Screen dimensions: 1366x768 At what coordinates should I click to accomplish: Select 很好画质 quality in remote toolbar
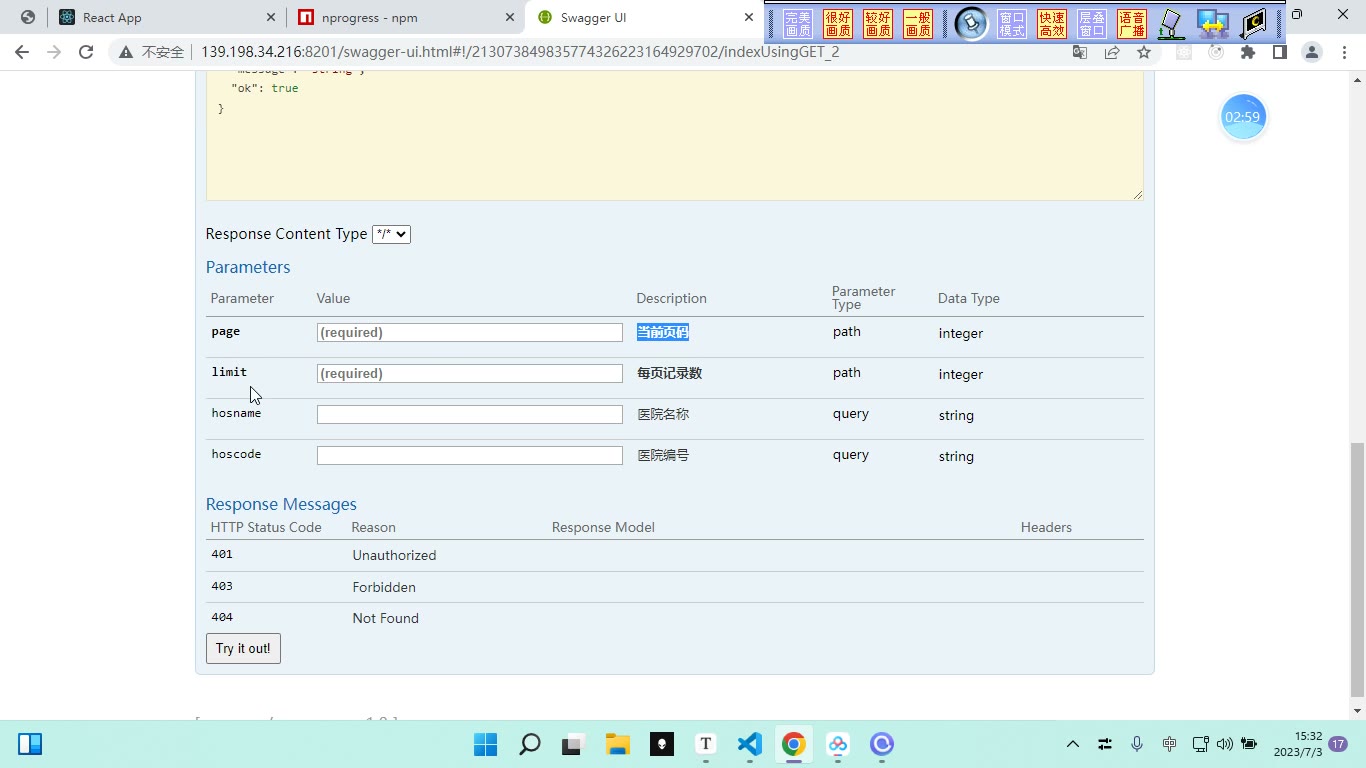point(838,24)
